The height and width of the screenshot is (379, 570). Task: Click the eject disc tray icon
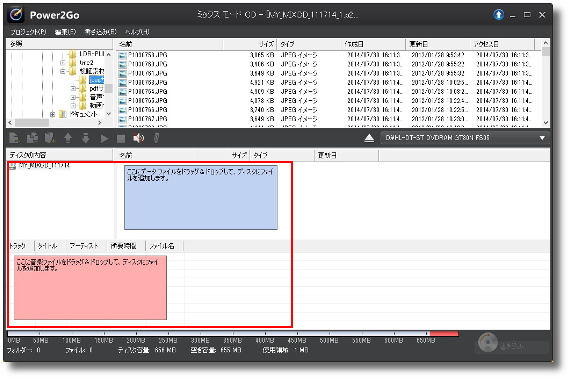tap(369, 138)
